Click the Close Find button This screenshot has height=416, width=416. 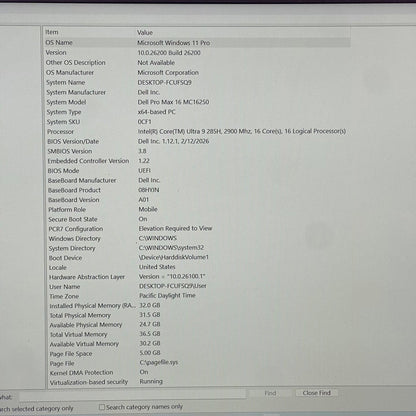pyautogui.click(x=316, y=393)
